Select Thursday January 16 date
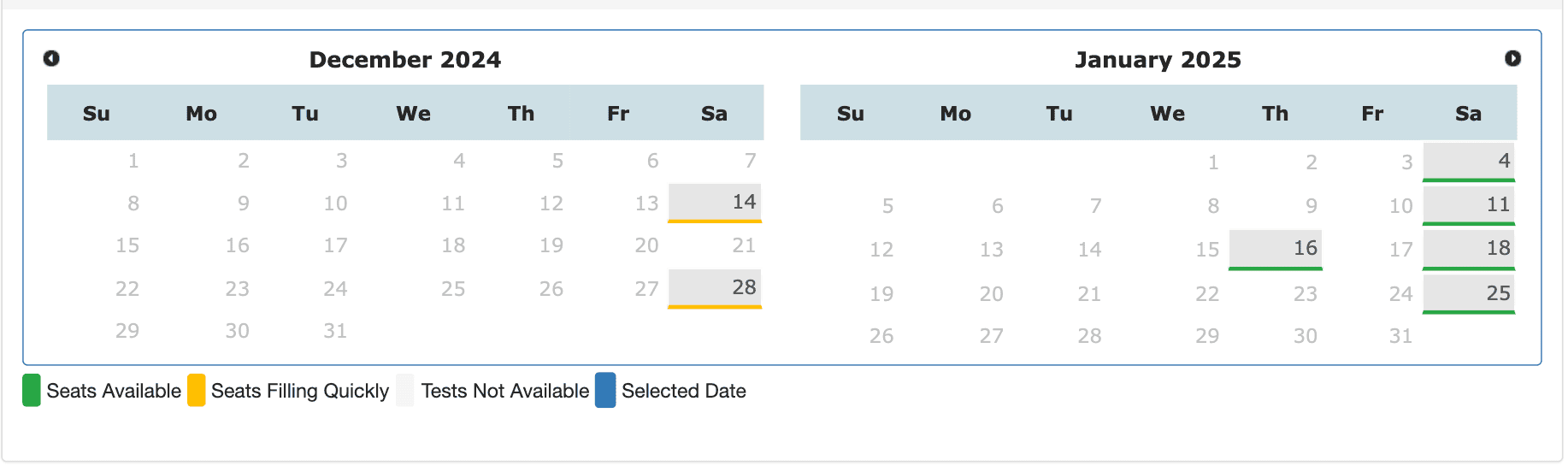This screenshot has width=1568, height=472. coord(1275,249)
